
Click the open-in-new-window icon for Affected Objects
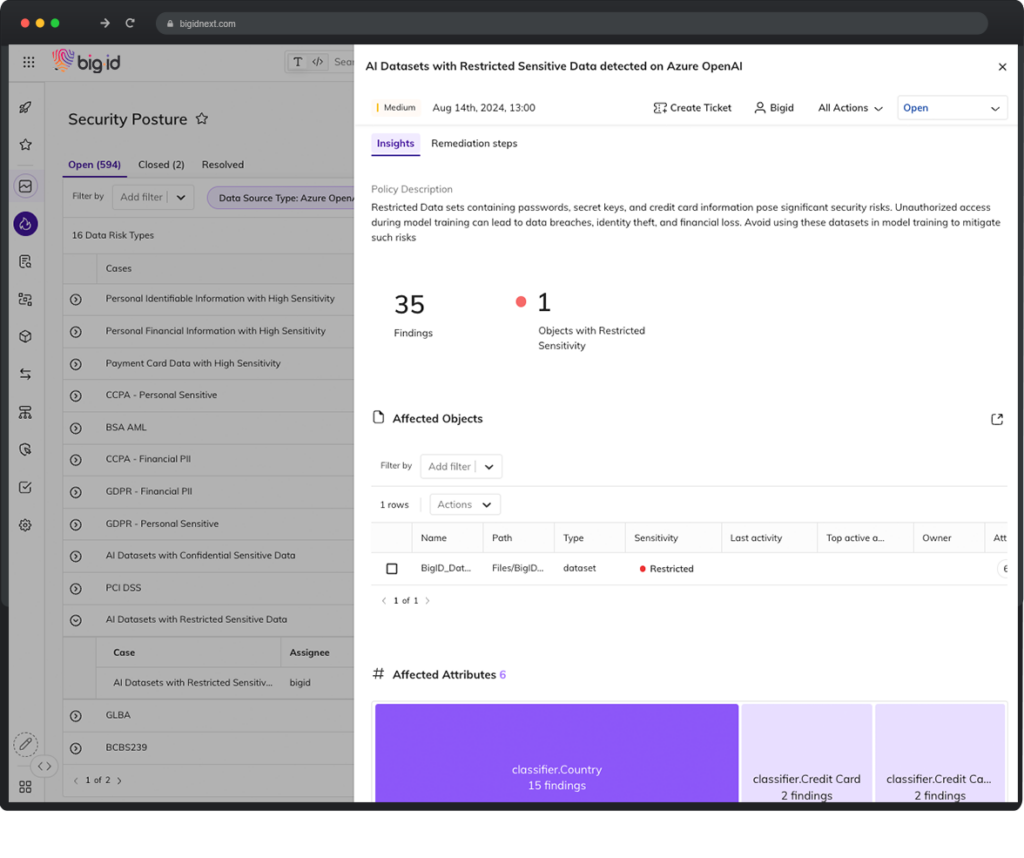[x=997, y=419]
